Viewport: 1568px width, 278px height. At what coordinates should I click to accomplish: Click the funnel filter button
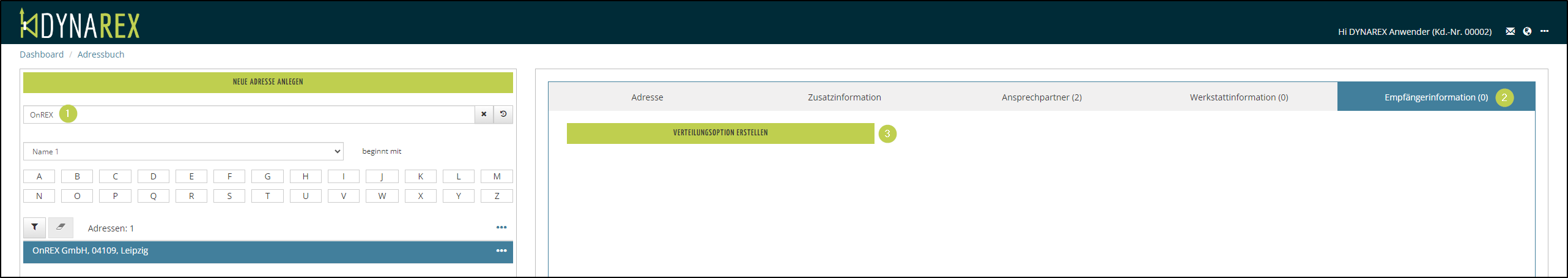[x=35, y=227]
